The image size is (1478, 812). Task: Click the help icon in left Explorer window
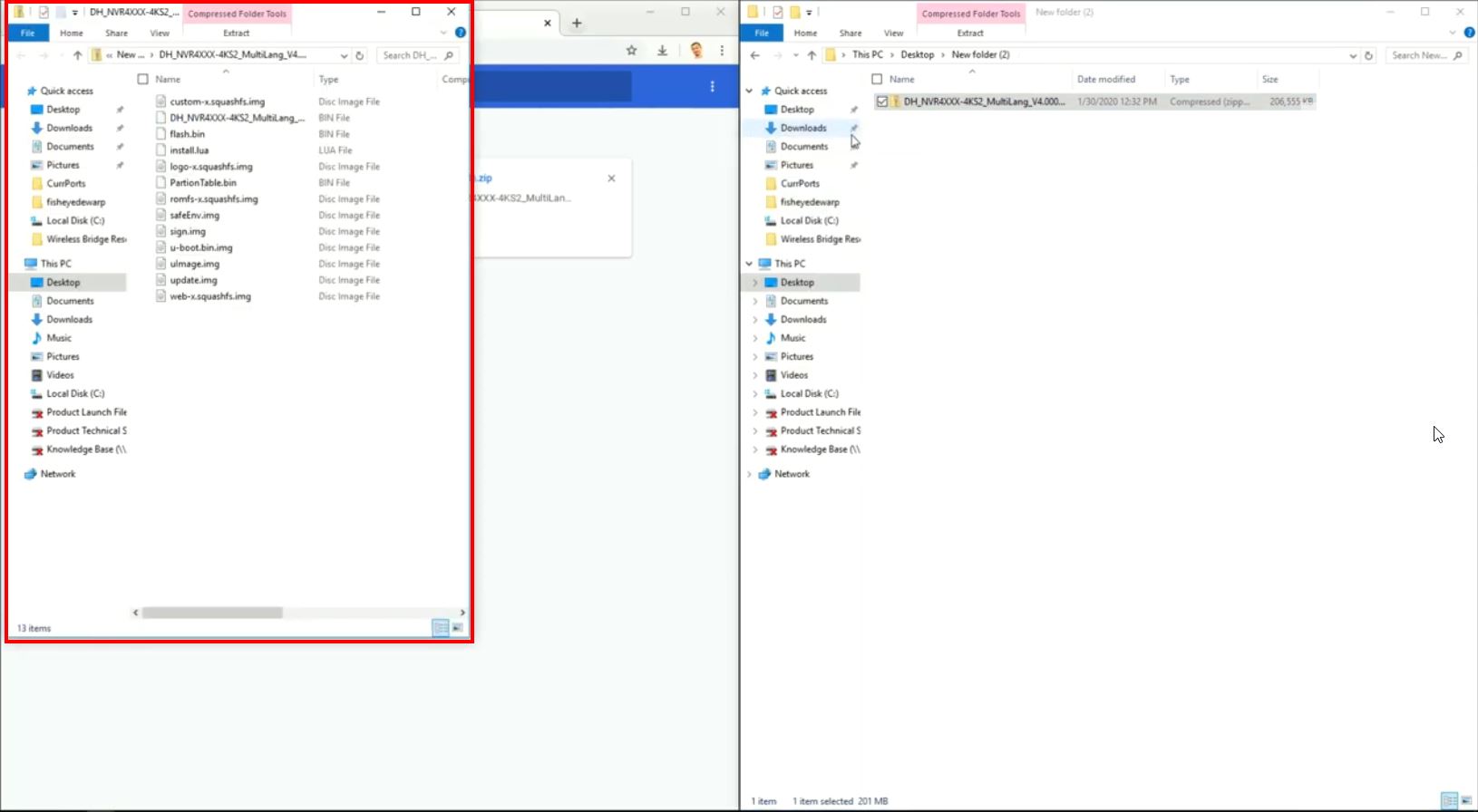click(x=461, y=33)
